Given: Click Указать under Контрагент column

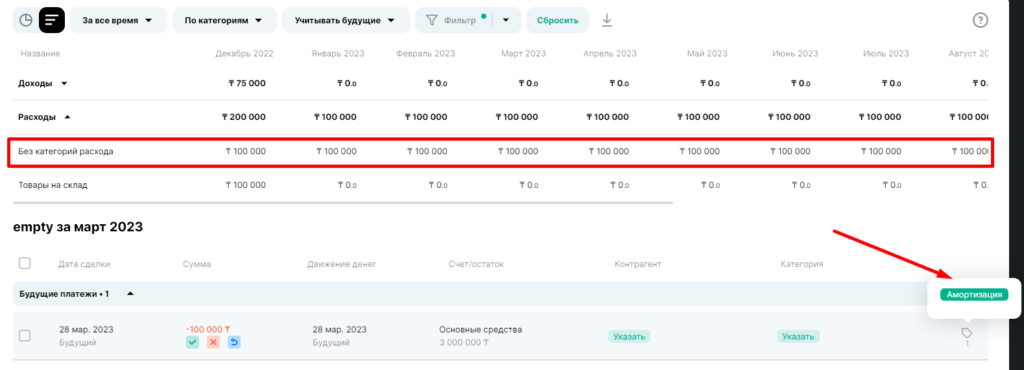Looking at the screenshot, I should 630,337.
